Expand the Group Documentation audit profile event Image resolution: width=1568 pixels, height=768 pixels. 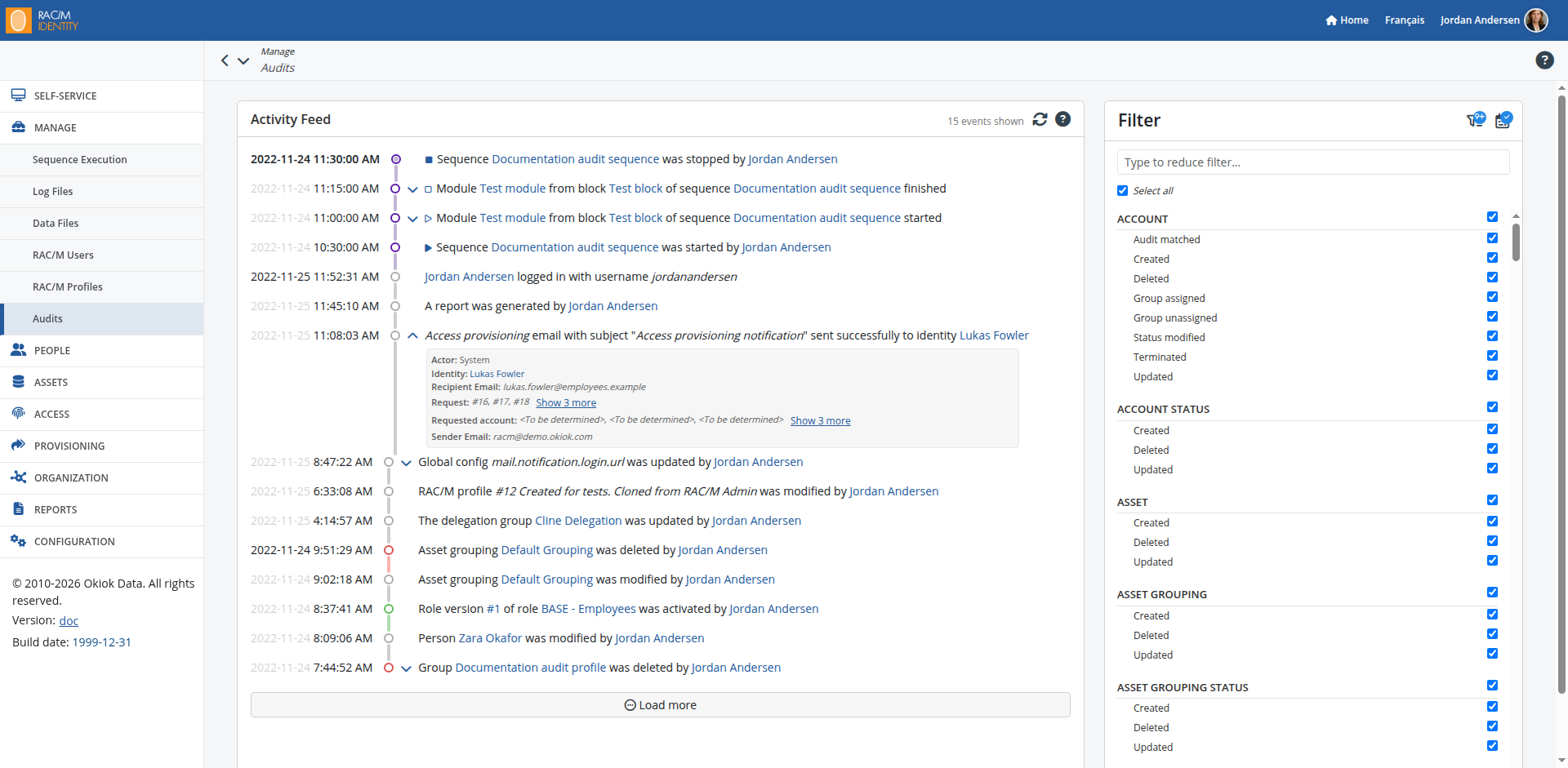point(406,668)
